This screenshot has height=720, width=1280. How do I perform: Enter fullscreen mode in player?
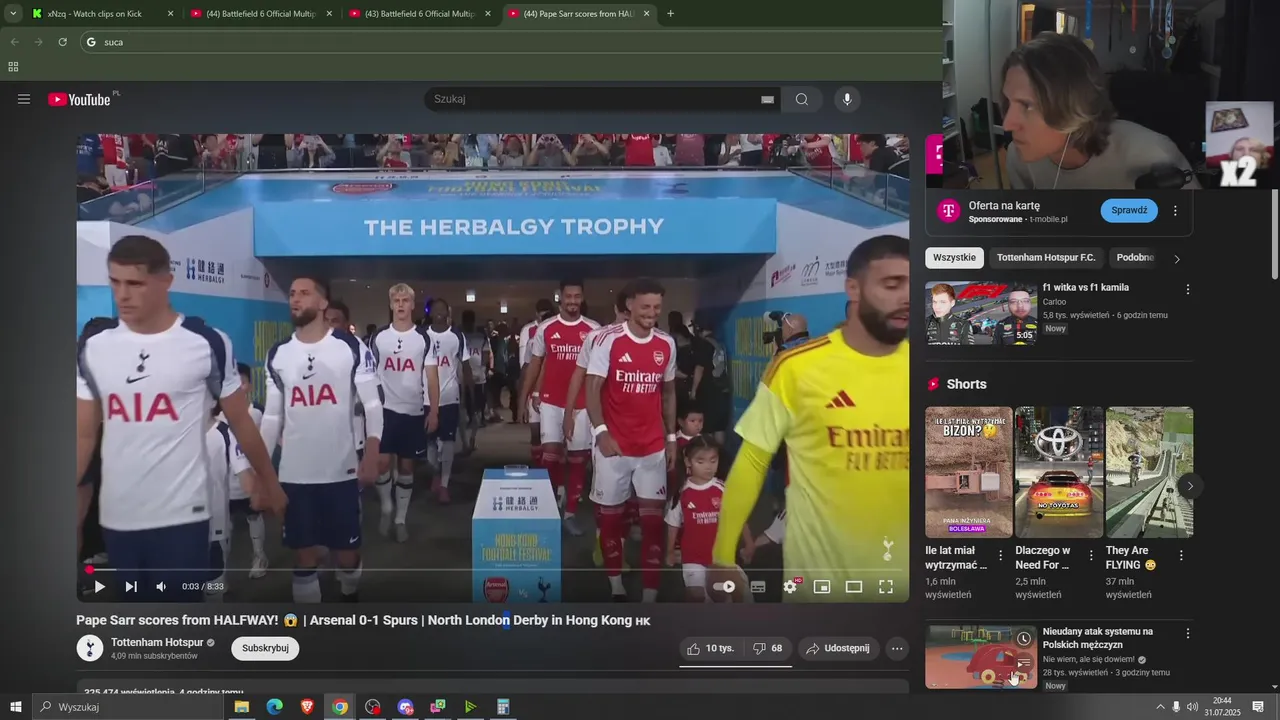pos(886,587)
